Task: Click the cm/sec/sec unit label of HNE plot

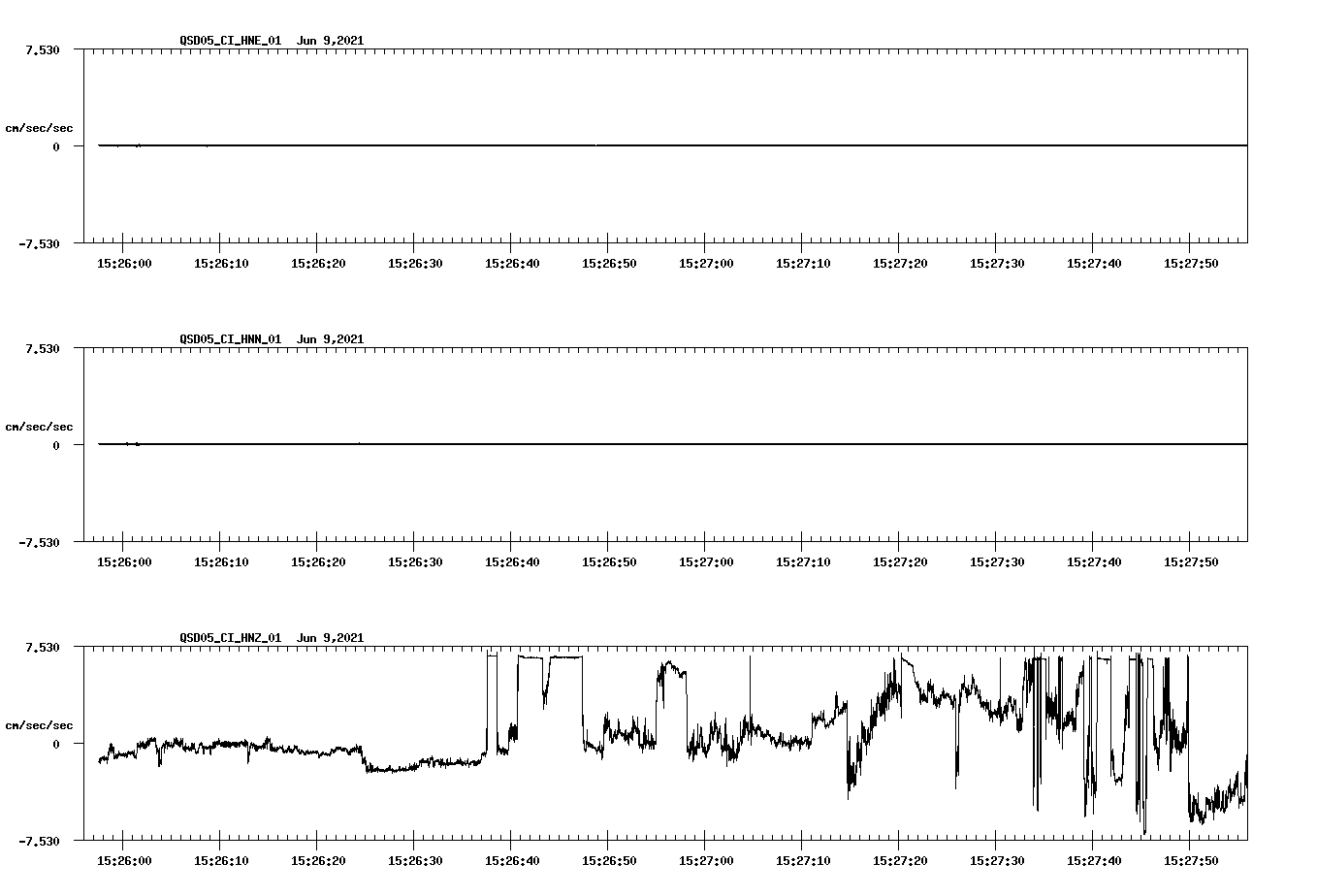Action: 39,128
